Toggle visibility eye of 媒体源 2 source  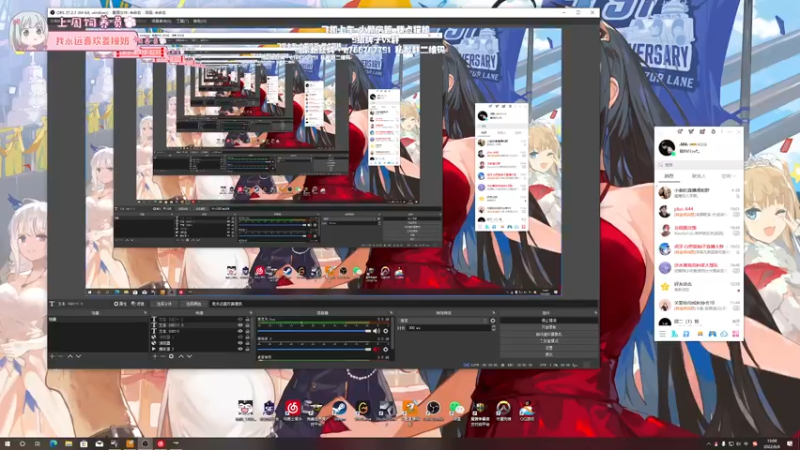pyautogui.click(x=240, y=349)
